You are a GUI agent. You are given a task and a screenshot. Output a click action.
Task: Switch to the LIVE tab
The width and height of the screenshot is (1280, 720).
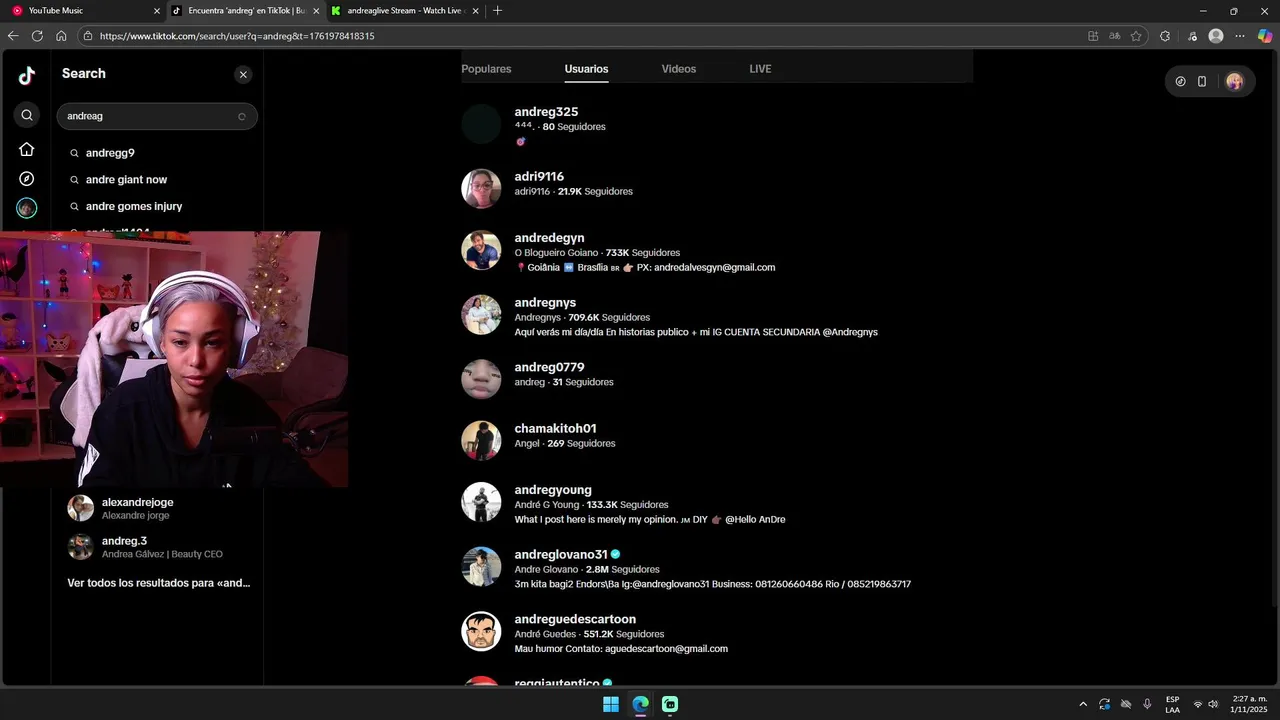(x=760, y=69)
